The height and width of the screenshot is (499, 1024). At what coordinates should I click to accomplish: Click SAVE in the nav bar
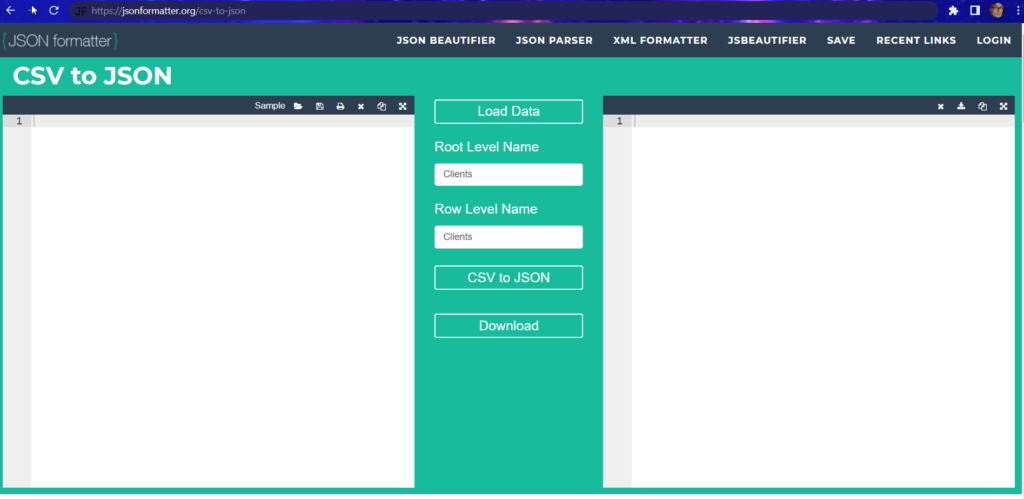(x=841, y=40)
